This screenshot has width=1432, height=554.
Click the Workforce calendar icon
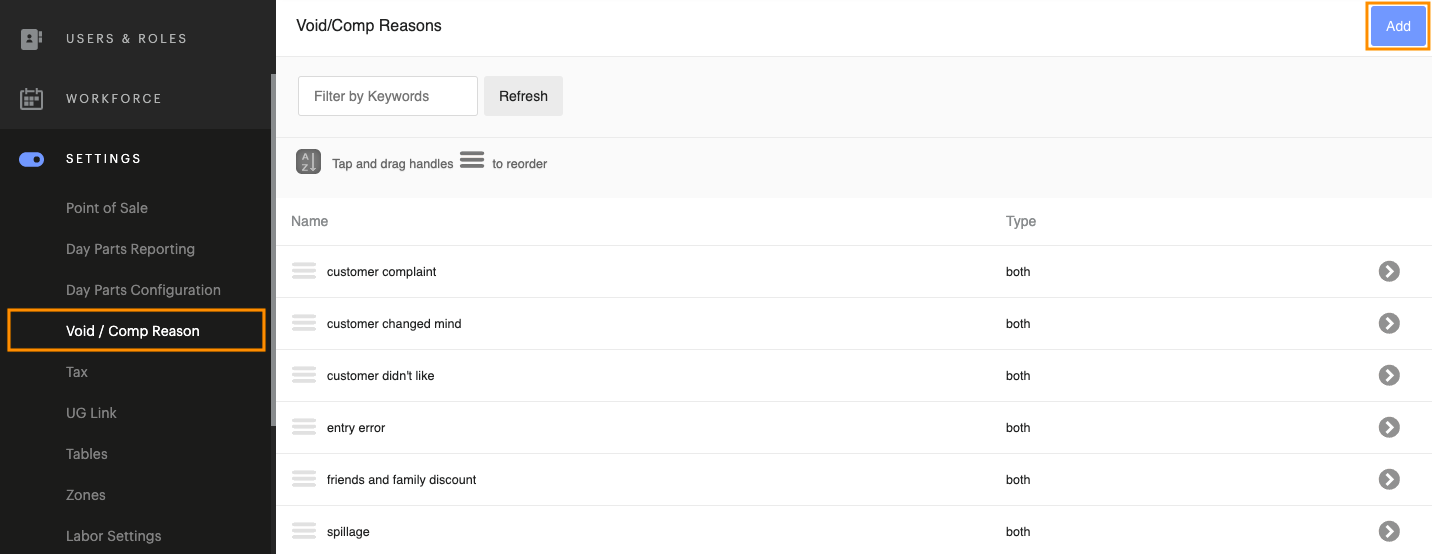32,99
